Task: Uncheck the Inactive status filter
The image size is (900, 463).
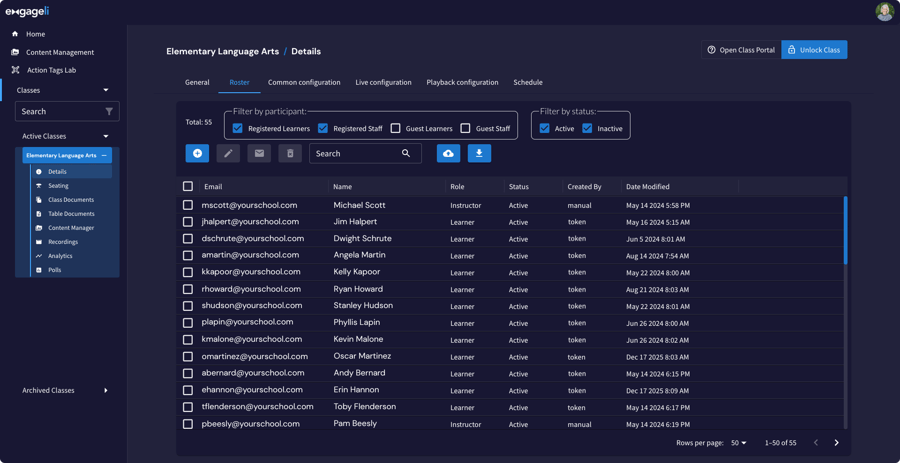Action: pos(587,128)
